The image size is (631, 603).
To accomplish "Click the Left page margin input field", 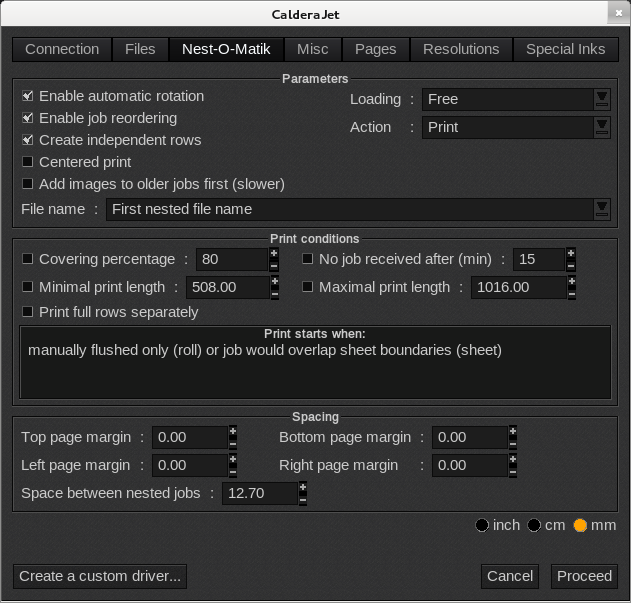I will coord(190,465).
